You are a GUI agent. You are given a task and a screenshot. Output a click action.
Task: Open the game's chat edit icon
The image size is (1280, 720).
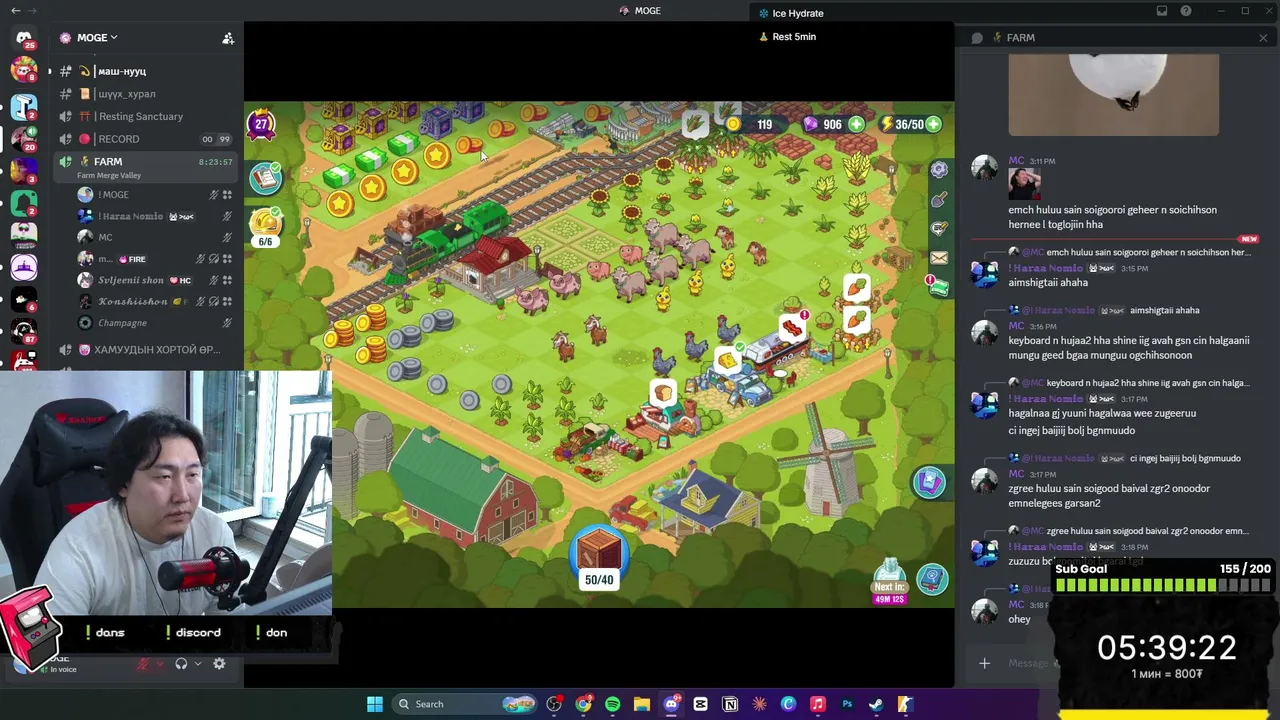(939, 229)
